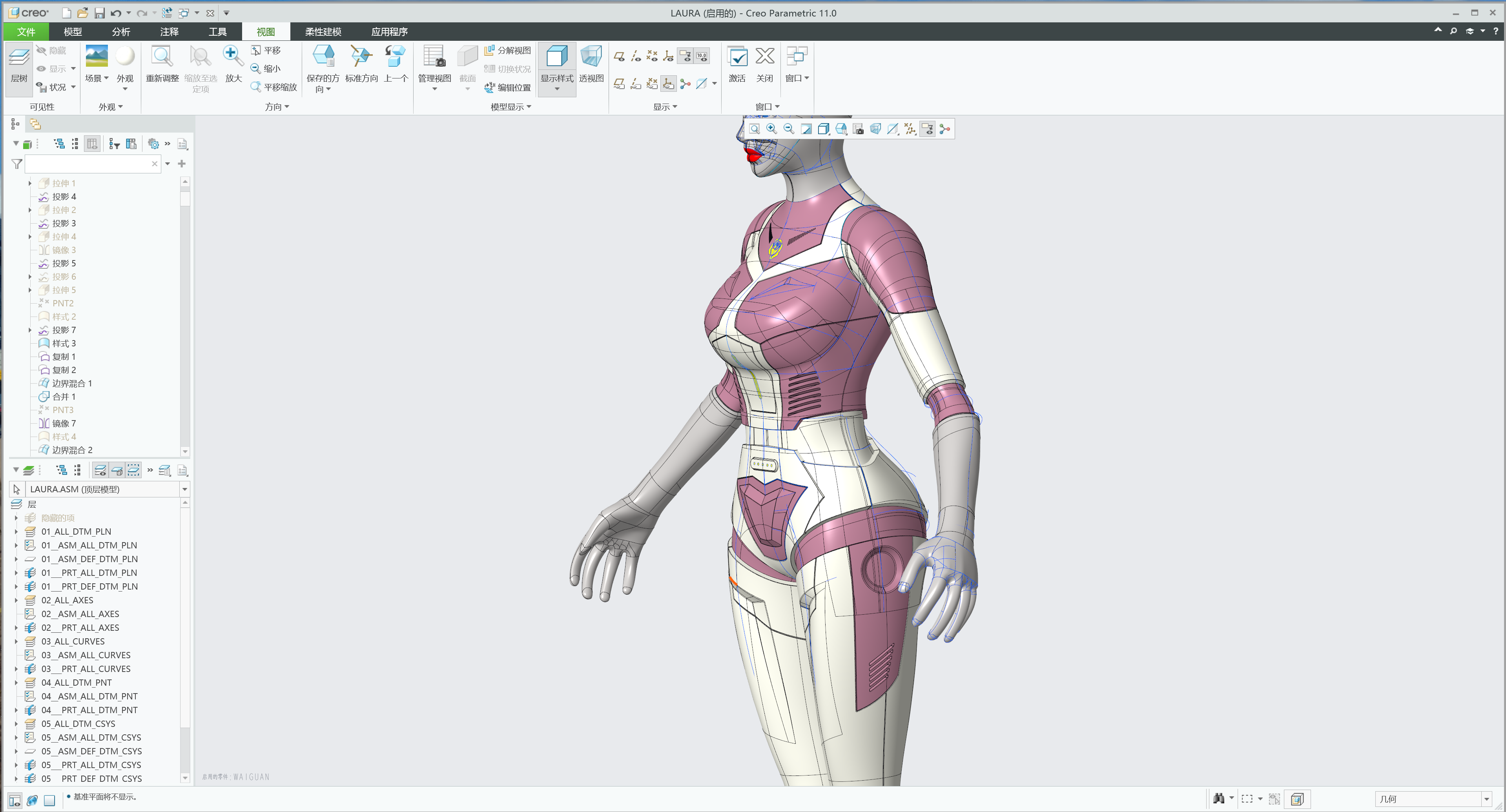Screen dimensions: 1506x812
Task: Switch to the 柔性建模 ribbon tab
Action: coord(321,31)
